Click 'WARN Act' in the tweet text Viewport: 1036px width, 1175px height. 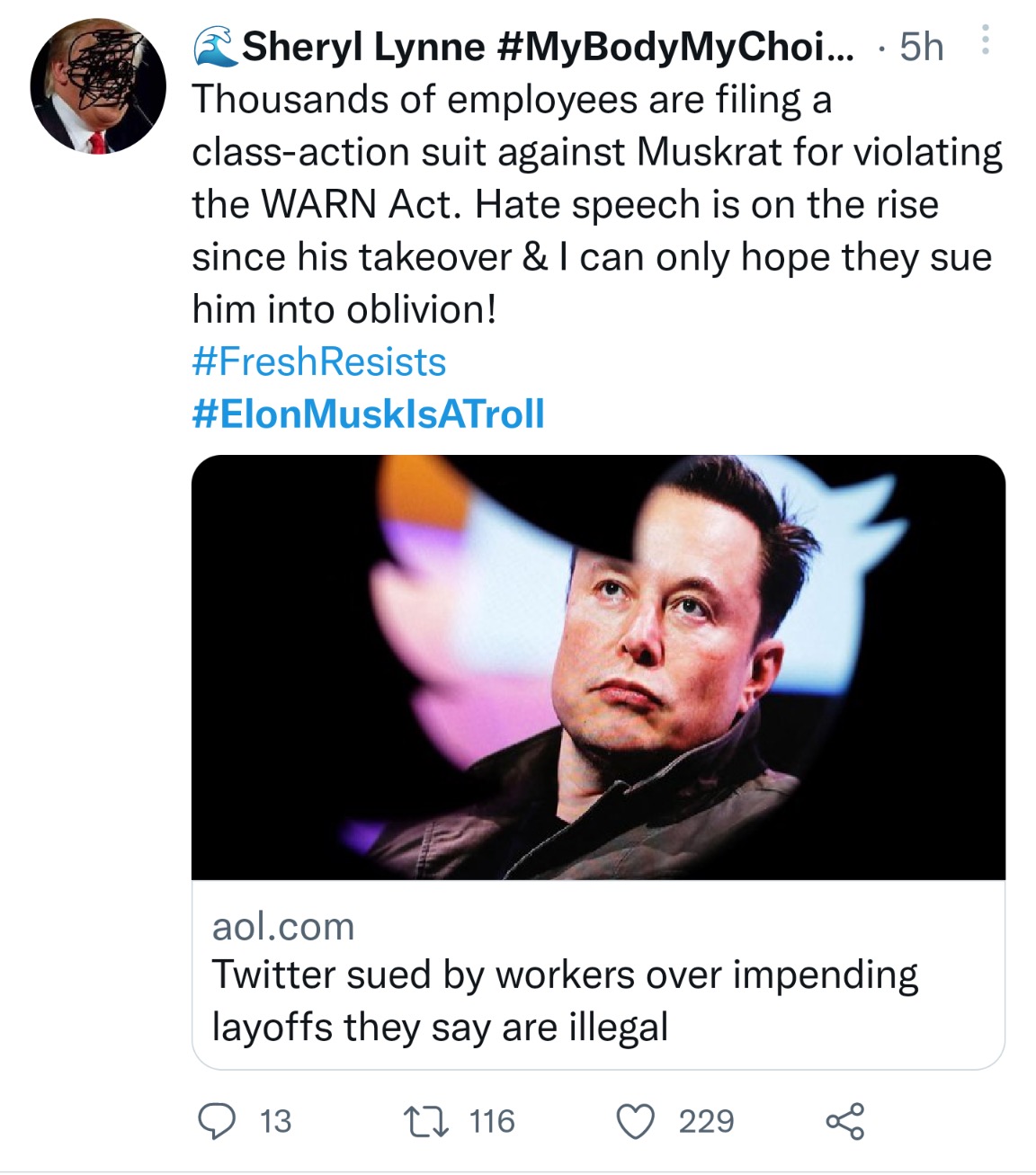362,204
